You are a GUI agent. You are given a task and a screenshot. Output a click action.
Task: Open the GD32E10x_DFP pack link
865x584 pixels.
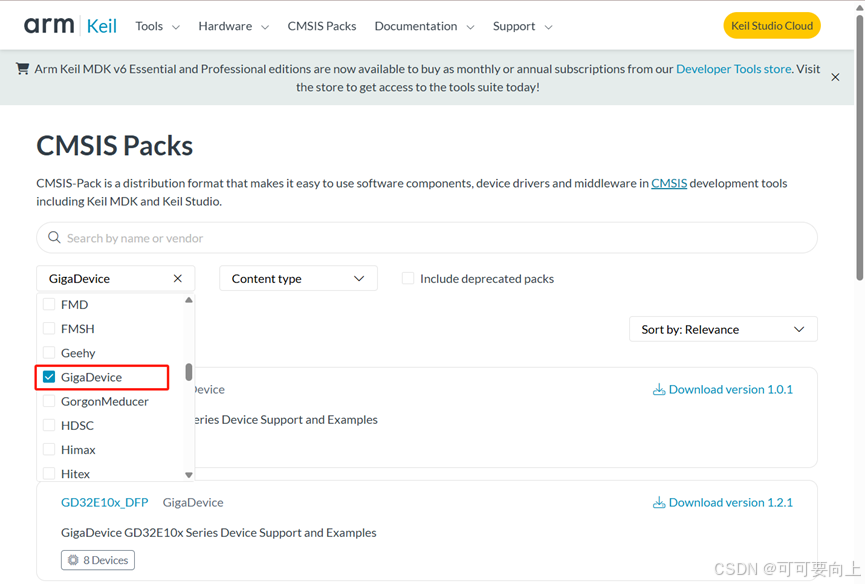104,502
